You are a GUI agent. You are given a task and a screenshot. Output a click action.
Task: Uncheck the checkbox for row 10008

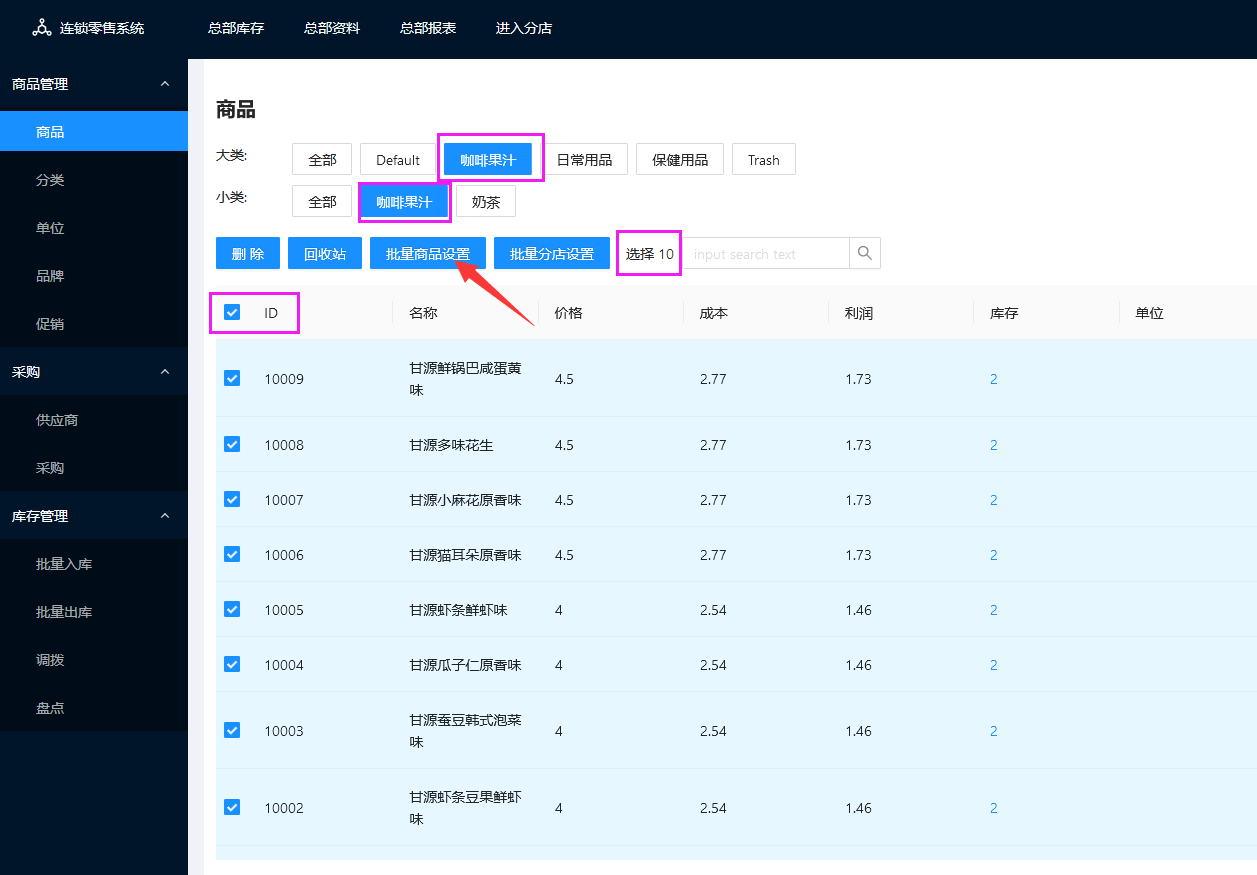[x=232, y=444]
